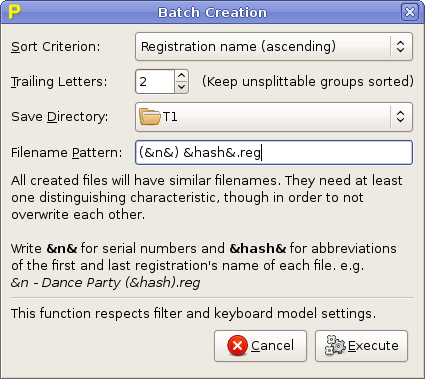Click inside the Trailing Letters number field
Viewport: 425px width, 379px height.
155,82
